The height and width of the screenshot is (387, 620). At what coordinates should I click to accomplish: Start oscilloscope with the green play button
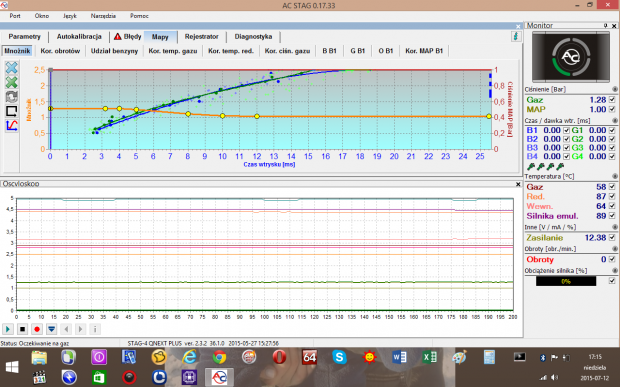click(x=8, y=329)
